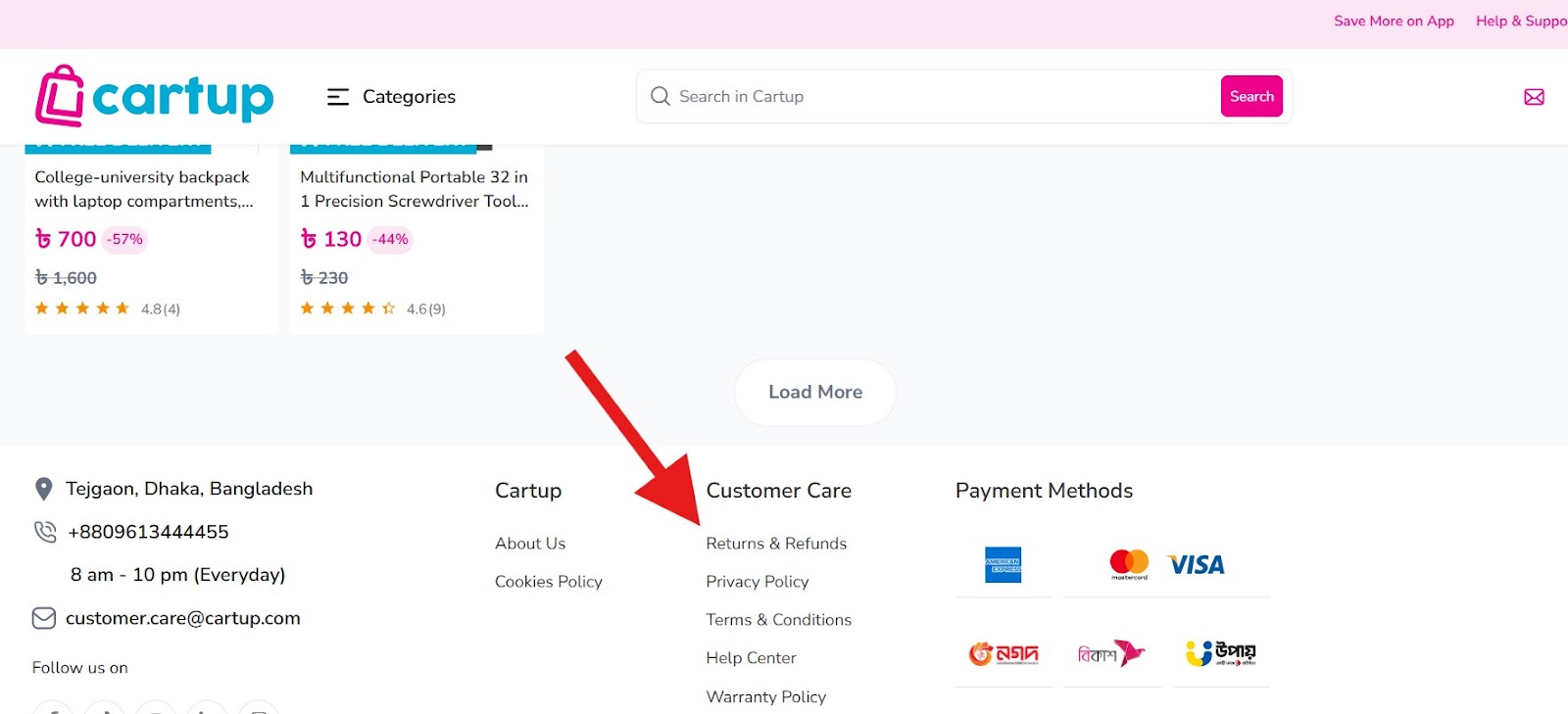Screen dimensions: 1568x714
Task: Click the 700 taka backpack price
Action: pyautogui.click(x=66, y=239)
